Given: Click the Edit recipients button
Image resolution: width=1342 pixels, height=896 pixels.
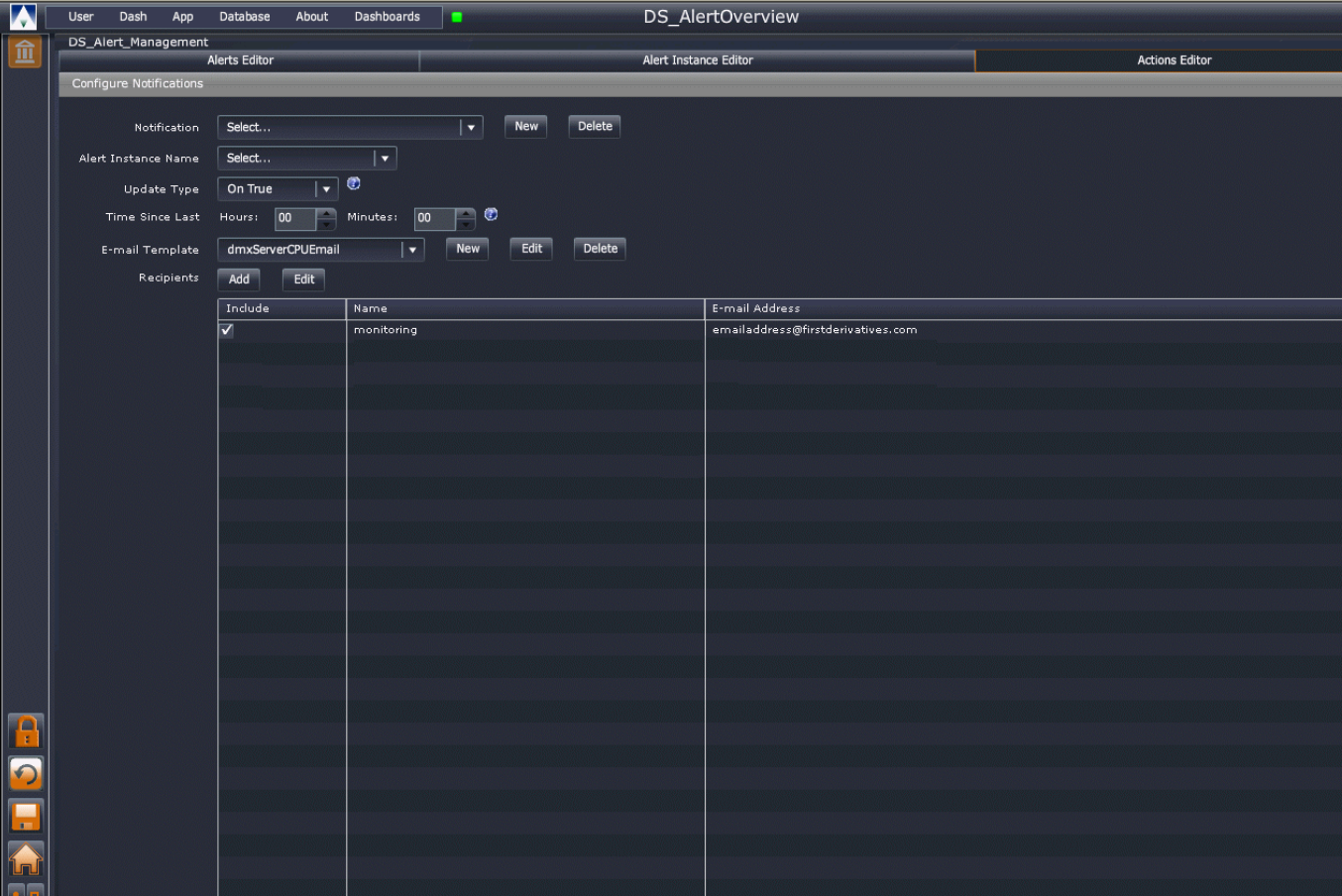Looking at the screenshot, I should pyautogui.click(x=304, y=280).
